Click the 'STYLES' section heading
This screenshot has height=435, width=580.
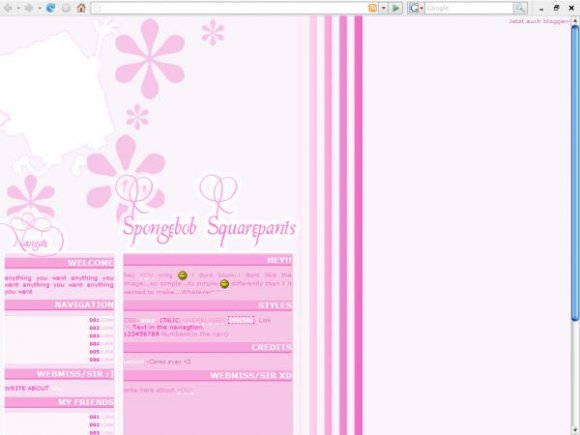tap(275, 306)
